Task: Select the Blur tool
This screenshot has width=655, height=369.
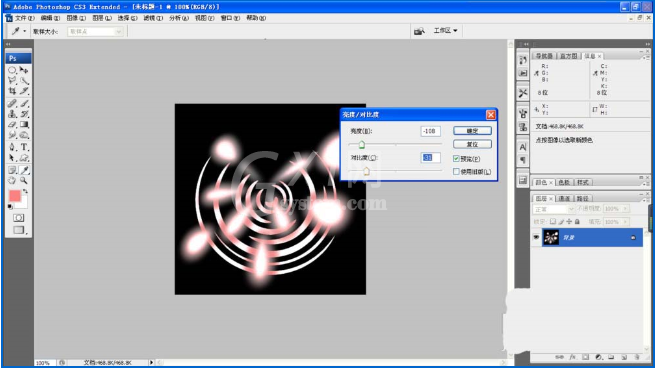Action: pos(12,135)
